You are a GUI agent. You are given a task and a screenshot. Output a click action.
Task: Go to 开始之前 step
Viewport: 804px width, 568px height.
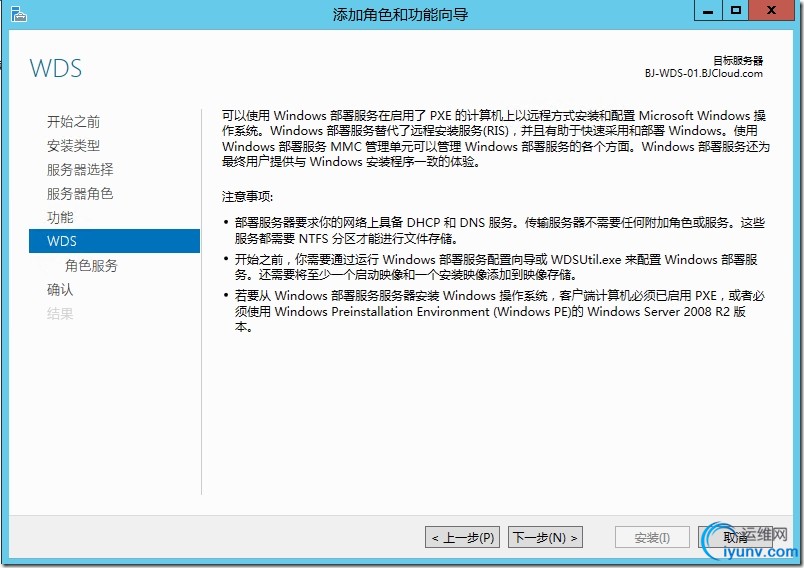[x=73, y=121]
